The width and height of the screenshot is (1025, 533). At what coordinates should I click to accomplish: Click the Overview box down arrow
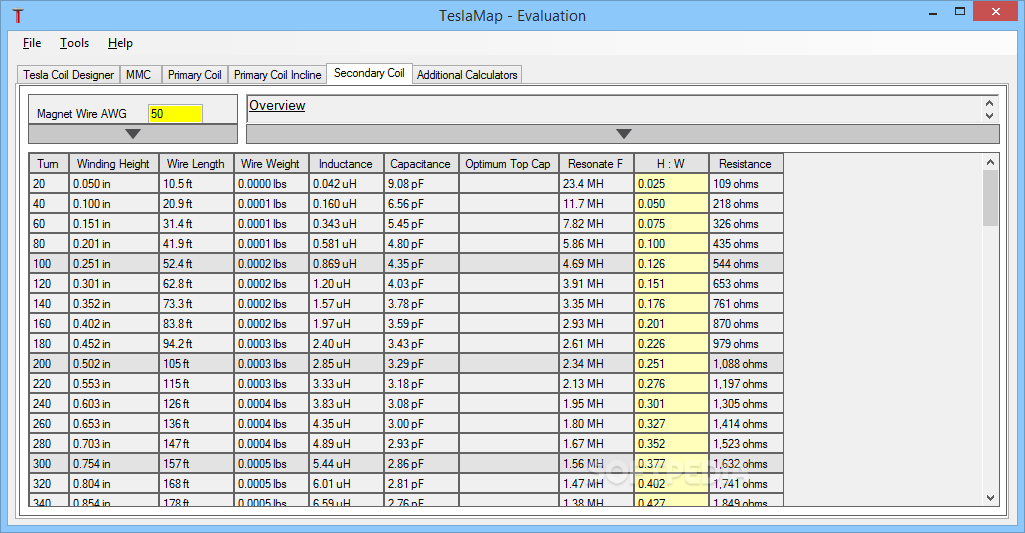989,116
